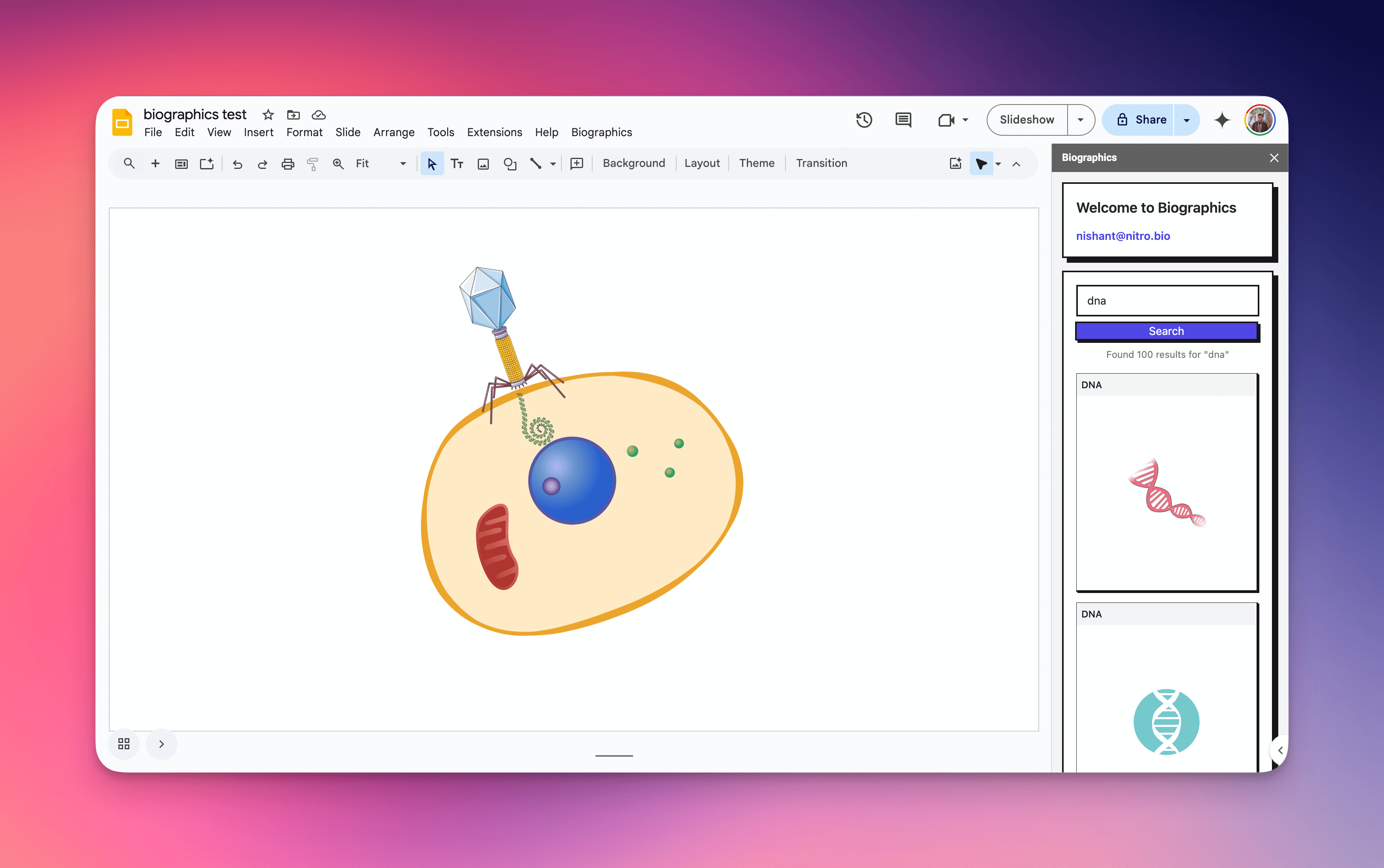The image size is (1384, 868).
Task: Click the print icon
Action: [x=288, y=164]
